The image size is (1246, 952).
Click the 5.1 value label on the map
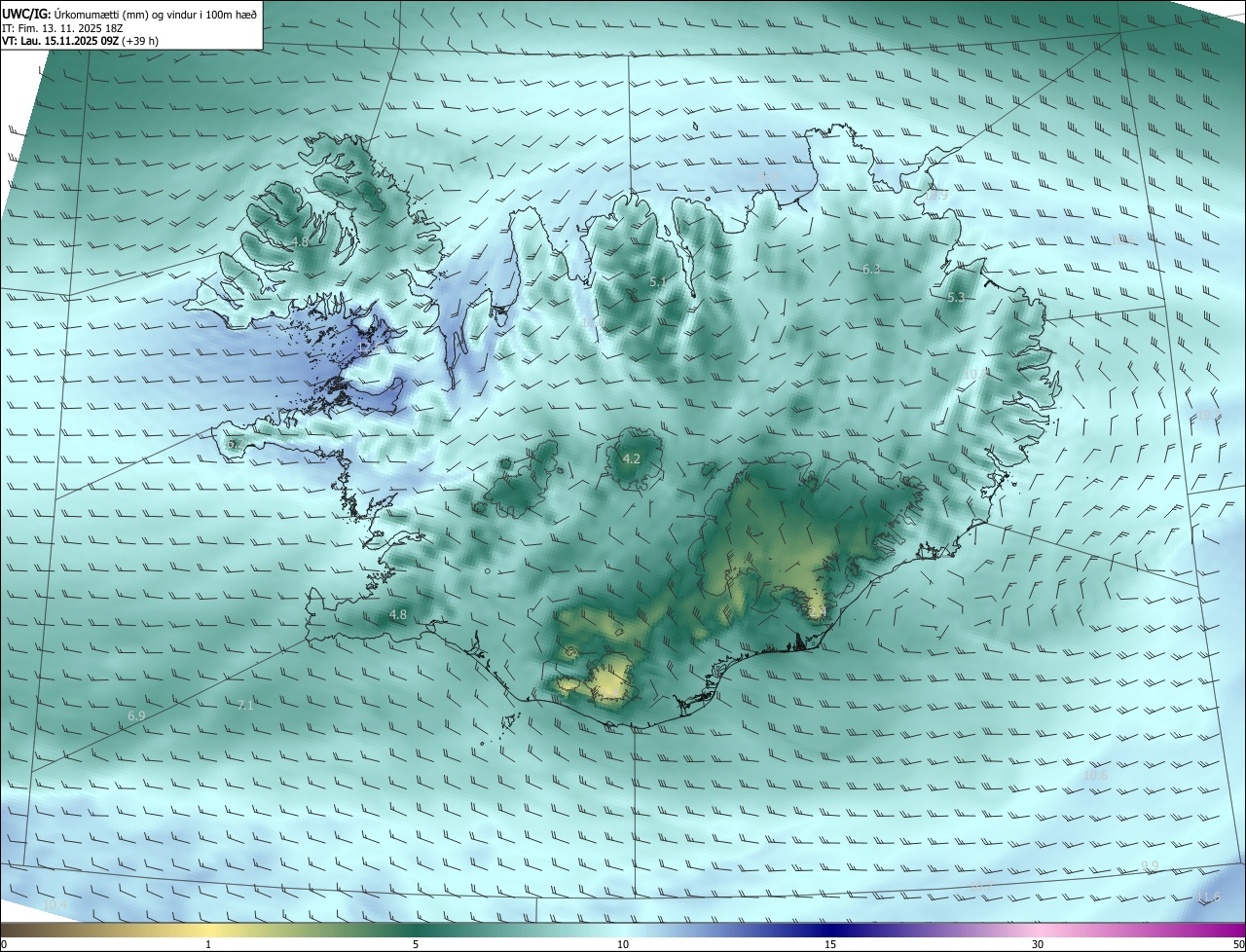658,282
